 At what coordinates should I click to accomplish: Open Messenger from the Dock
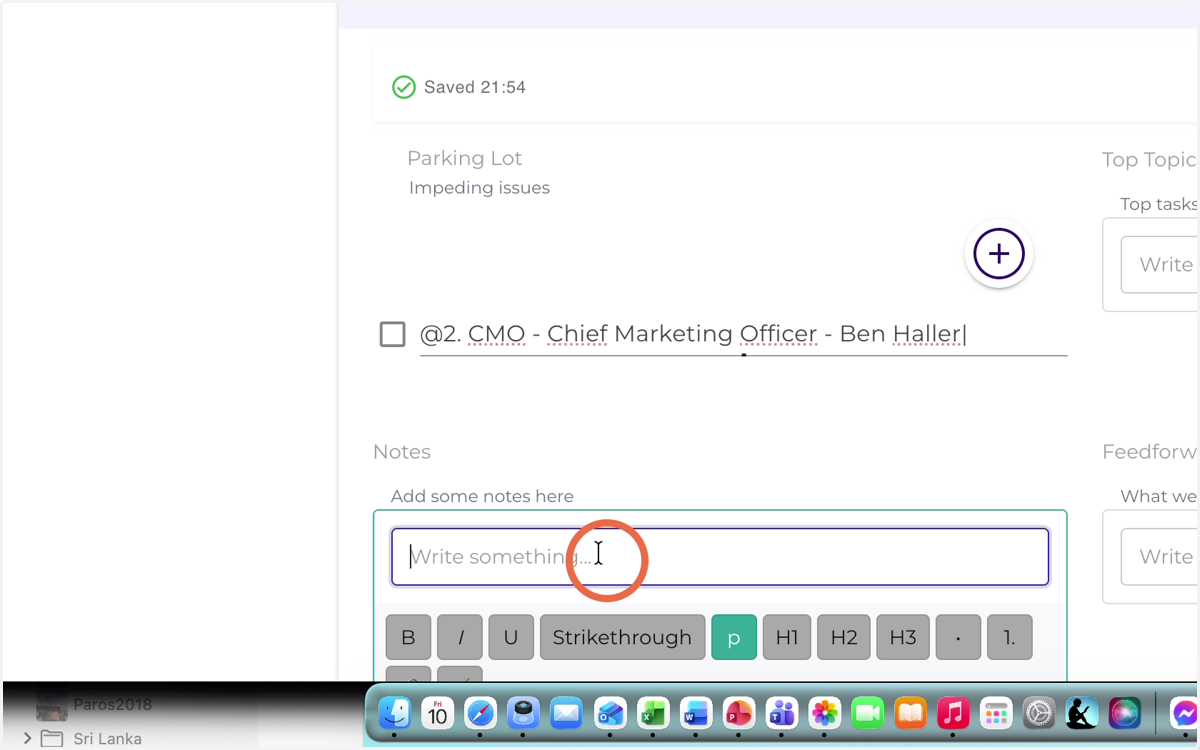(1185, 713)
